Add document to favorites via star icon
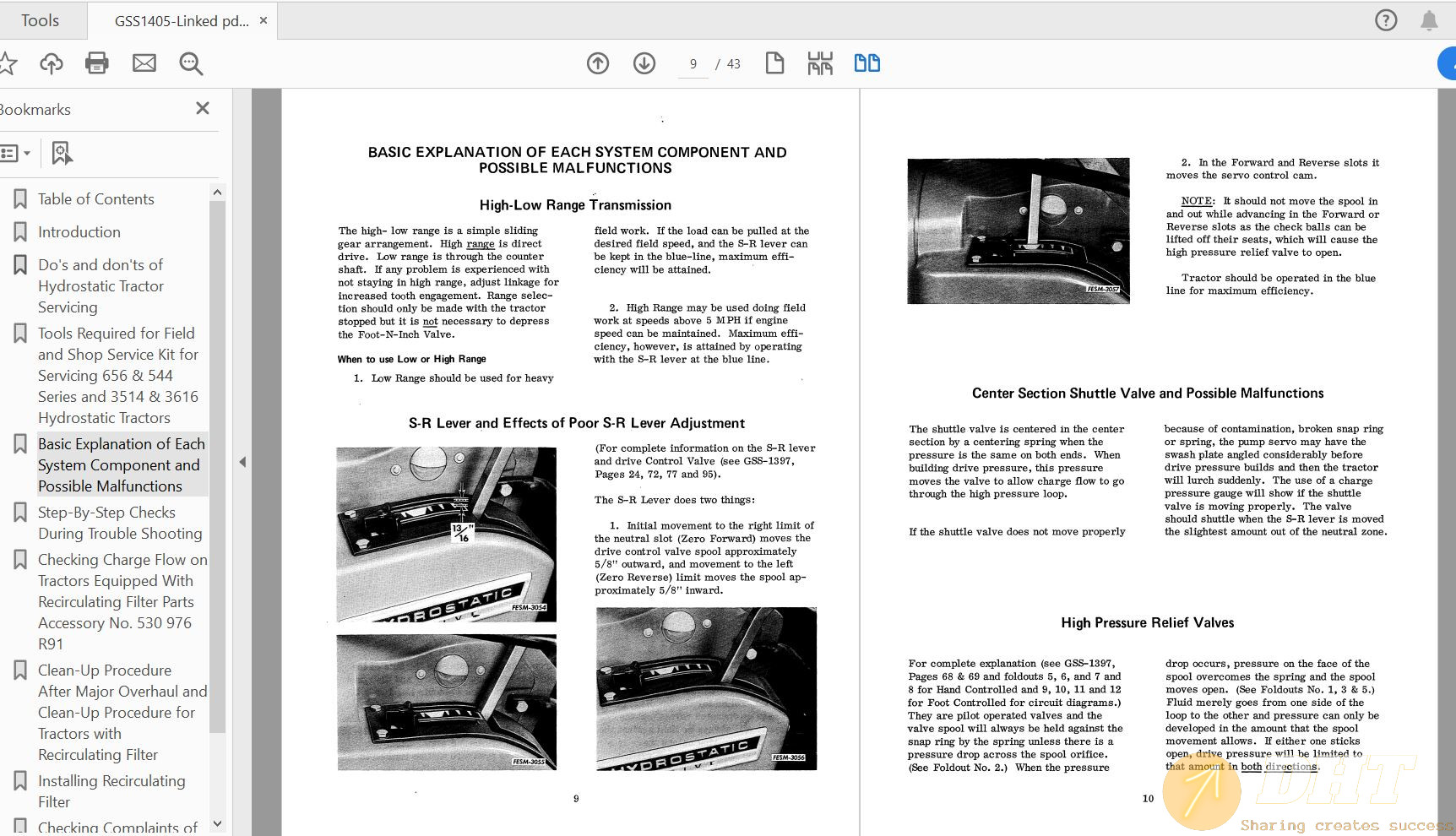Viewport: 1456px width, 836px height. 10,62
